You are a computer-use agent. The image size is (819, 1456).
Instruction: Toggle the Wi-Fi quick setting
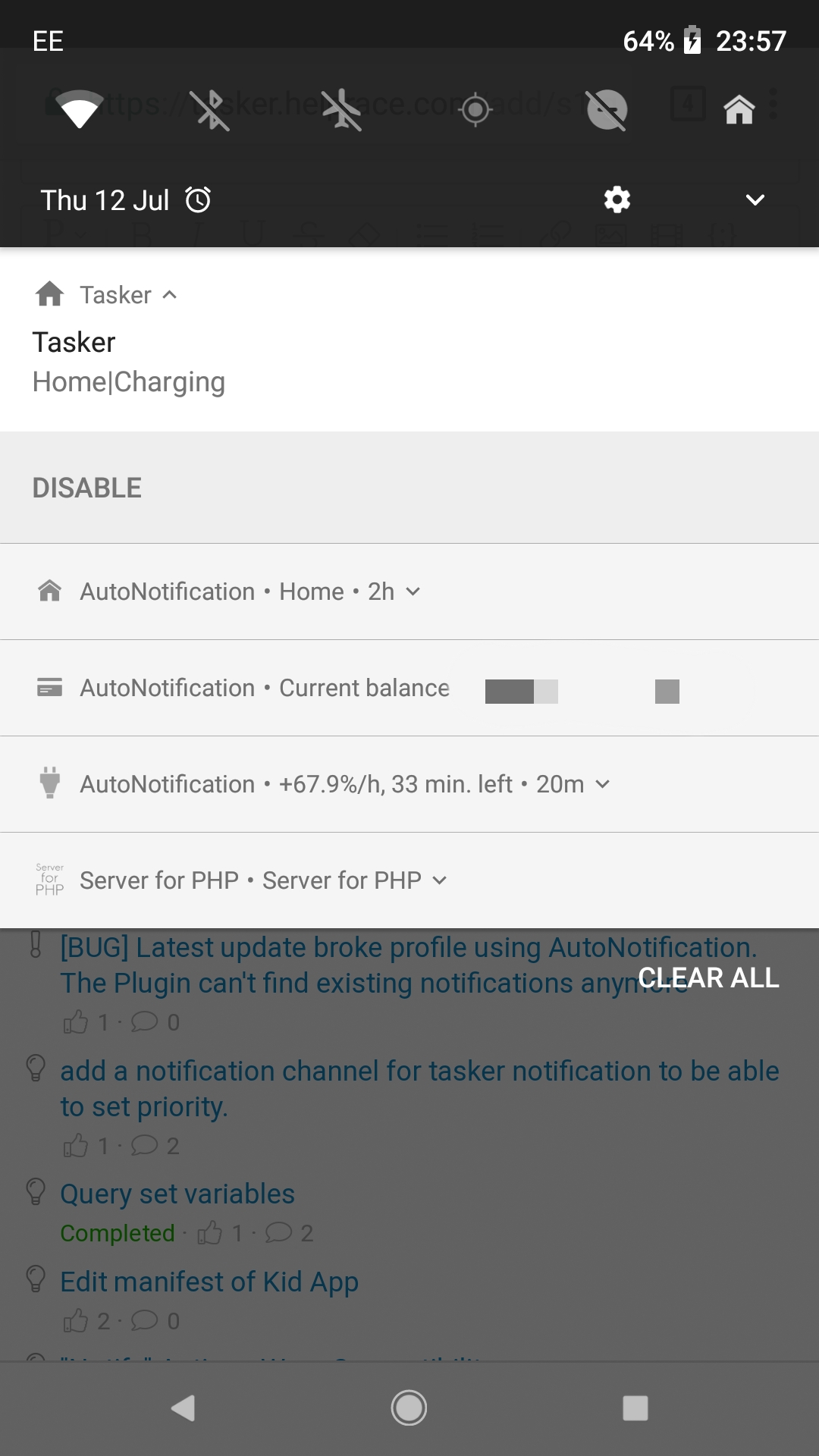click(80, 110)
